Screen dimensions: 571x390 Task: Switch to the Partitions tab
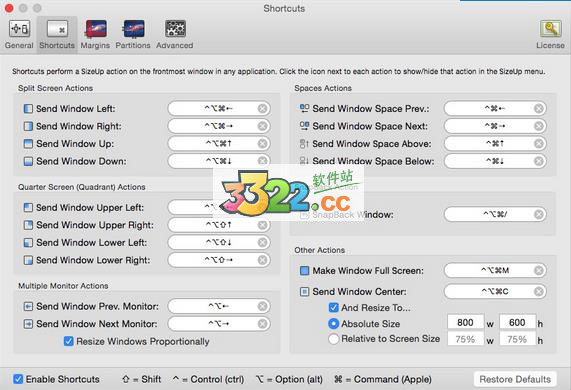(133, 35)
